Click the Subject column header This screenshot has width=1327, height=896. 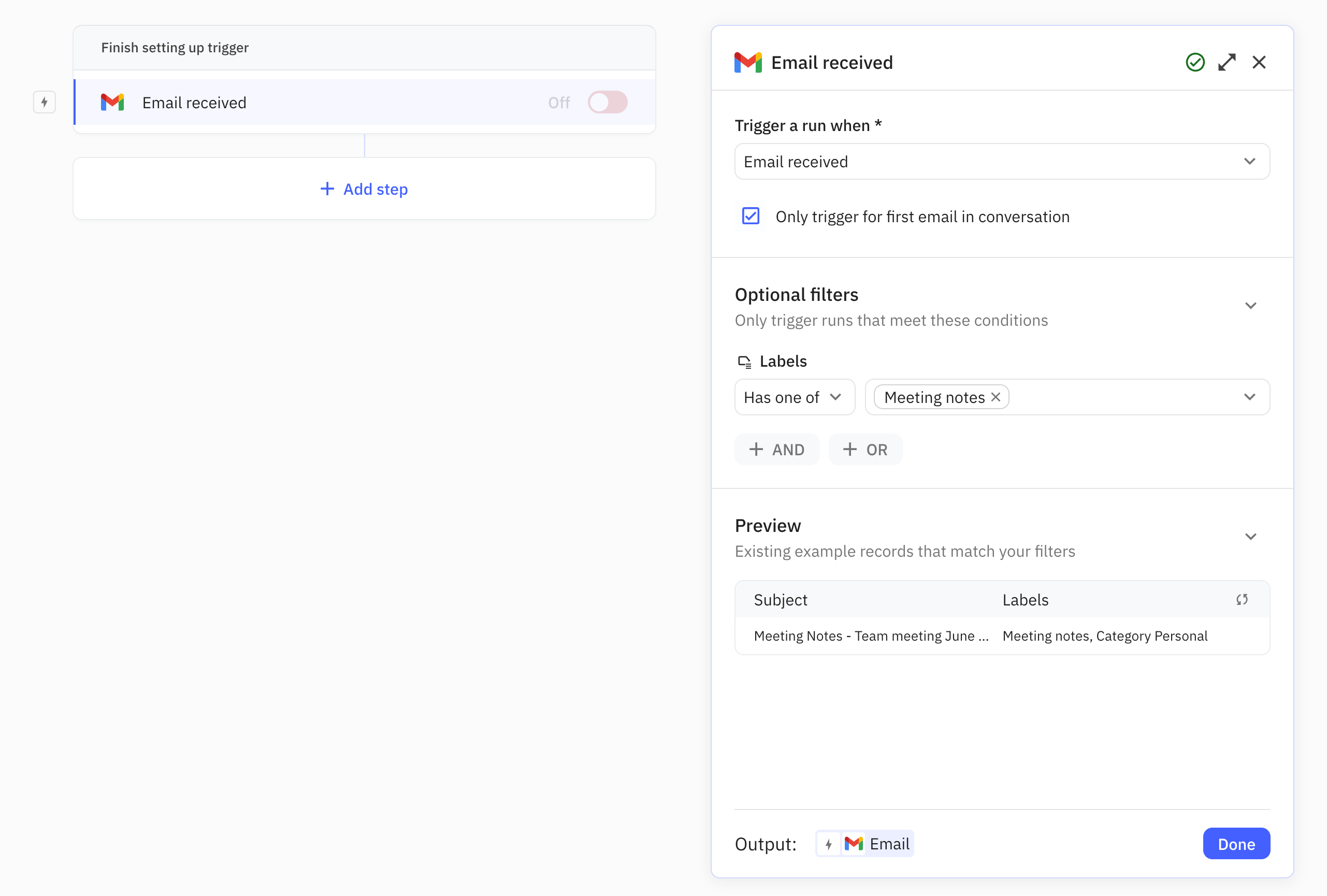pos(781,600)
